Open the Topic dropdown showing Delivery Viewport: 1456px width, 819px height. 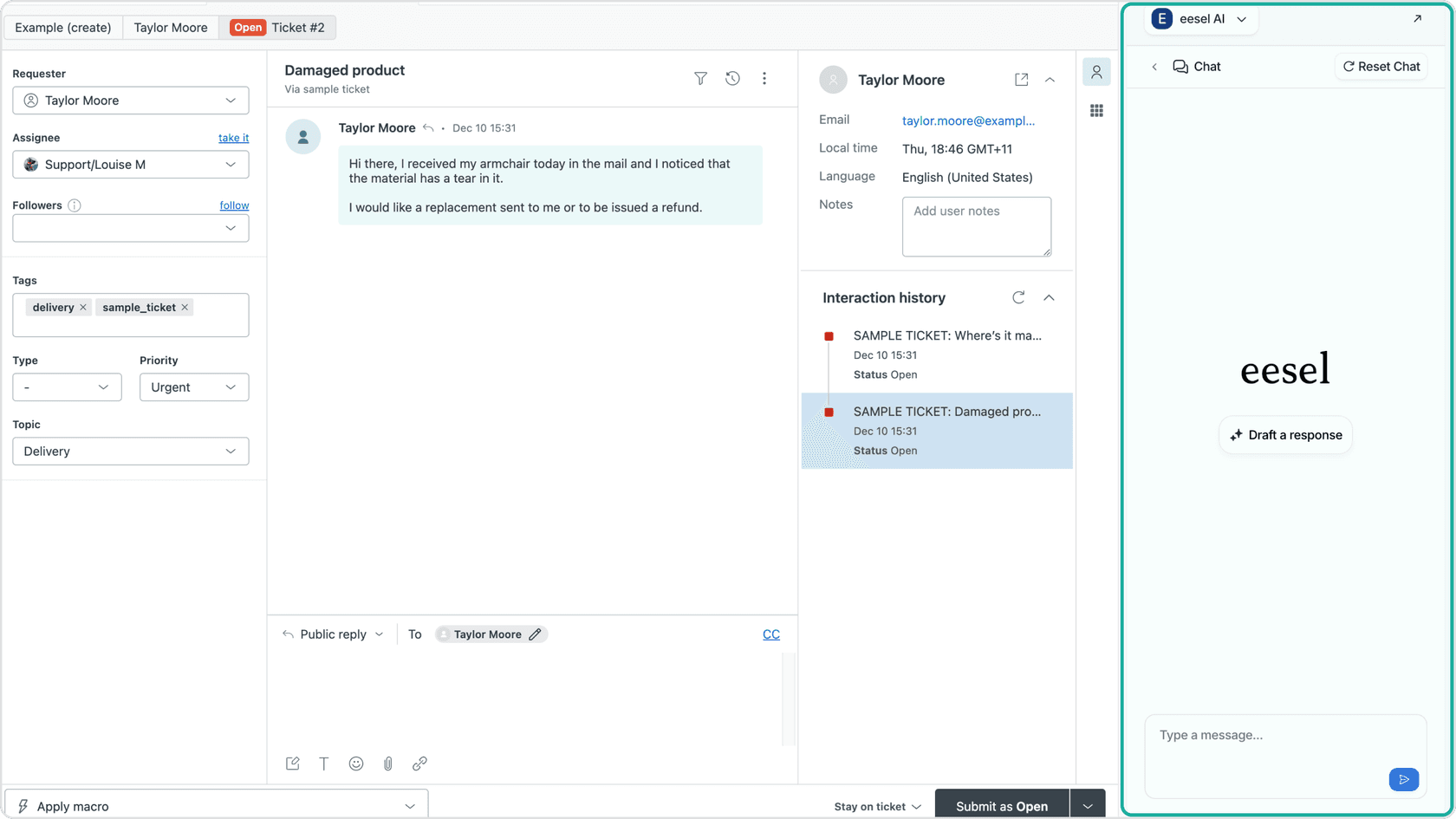(x=130, y=451)
